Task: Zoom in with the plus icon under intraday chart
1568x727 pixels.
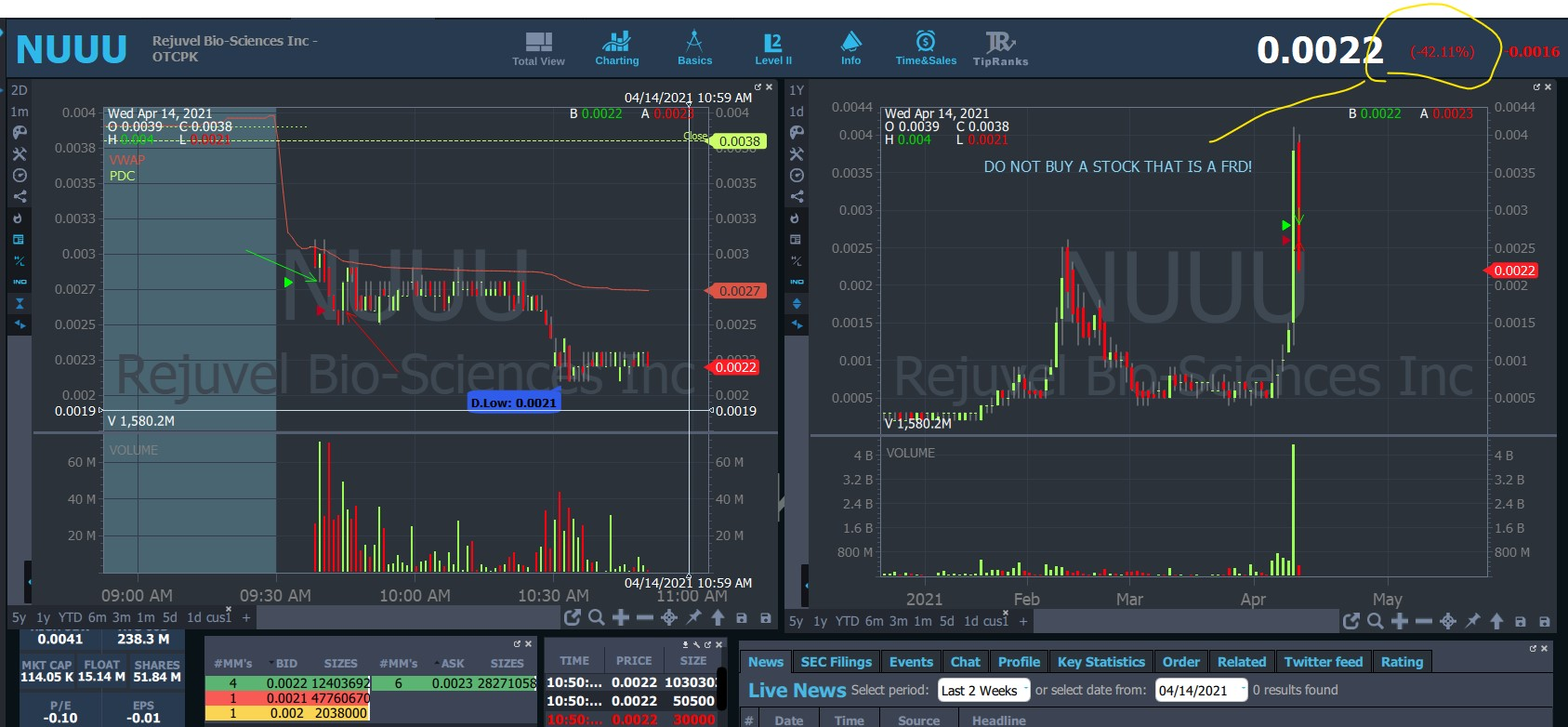Action: [x=621, y=617]
